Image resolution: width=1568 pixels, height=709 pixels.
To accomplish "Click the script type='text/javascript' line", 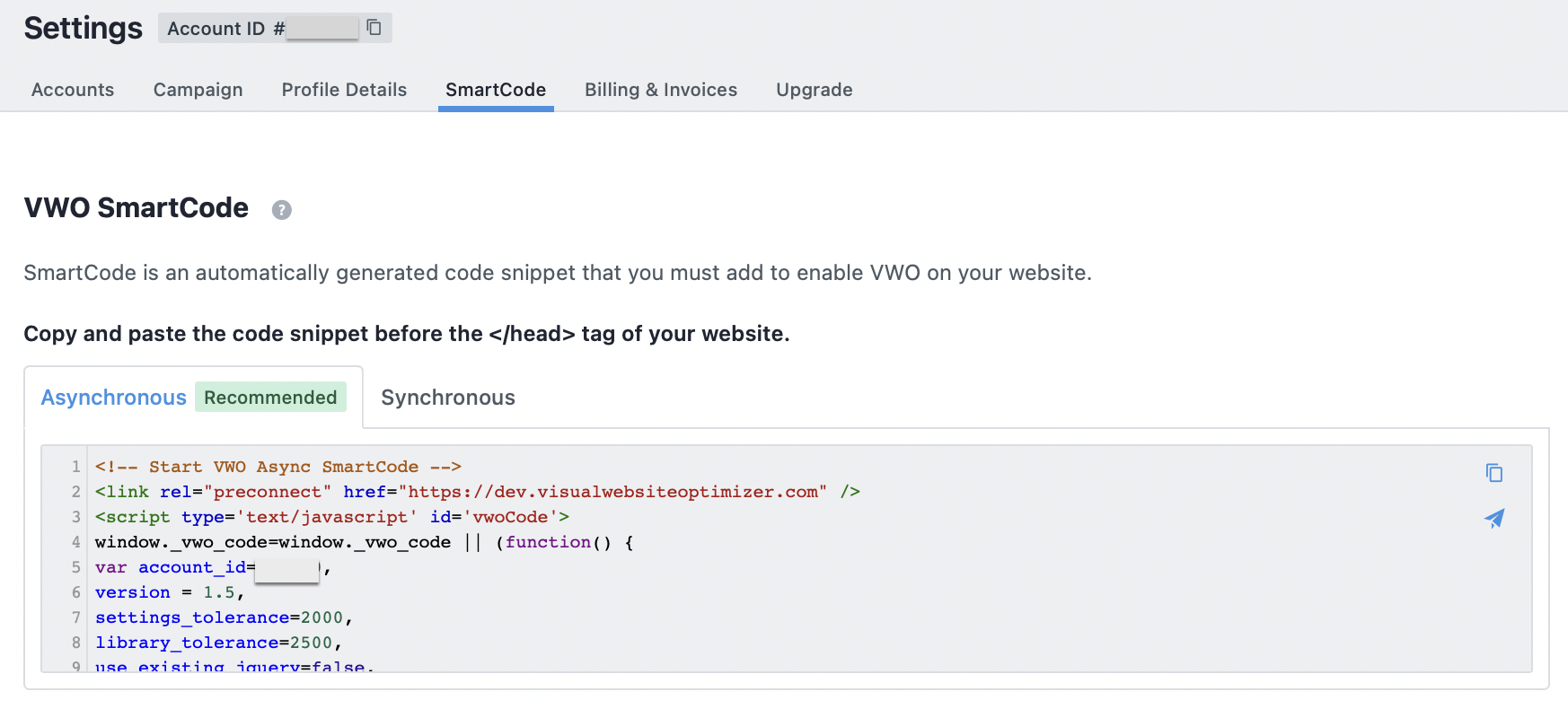I will [x=332, y=517].
